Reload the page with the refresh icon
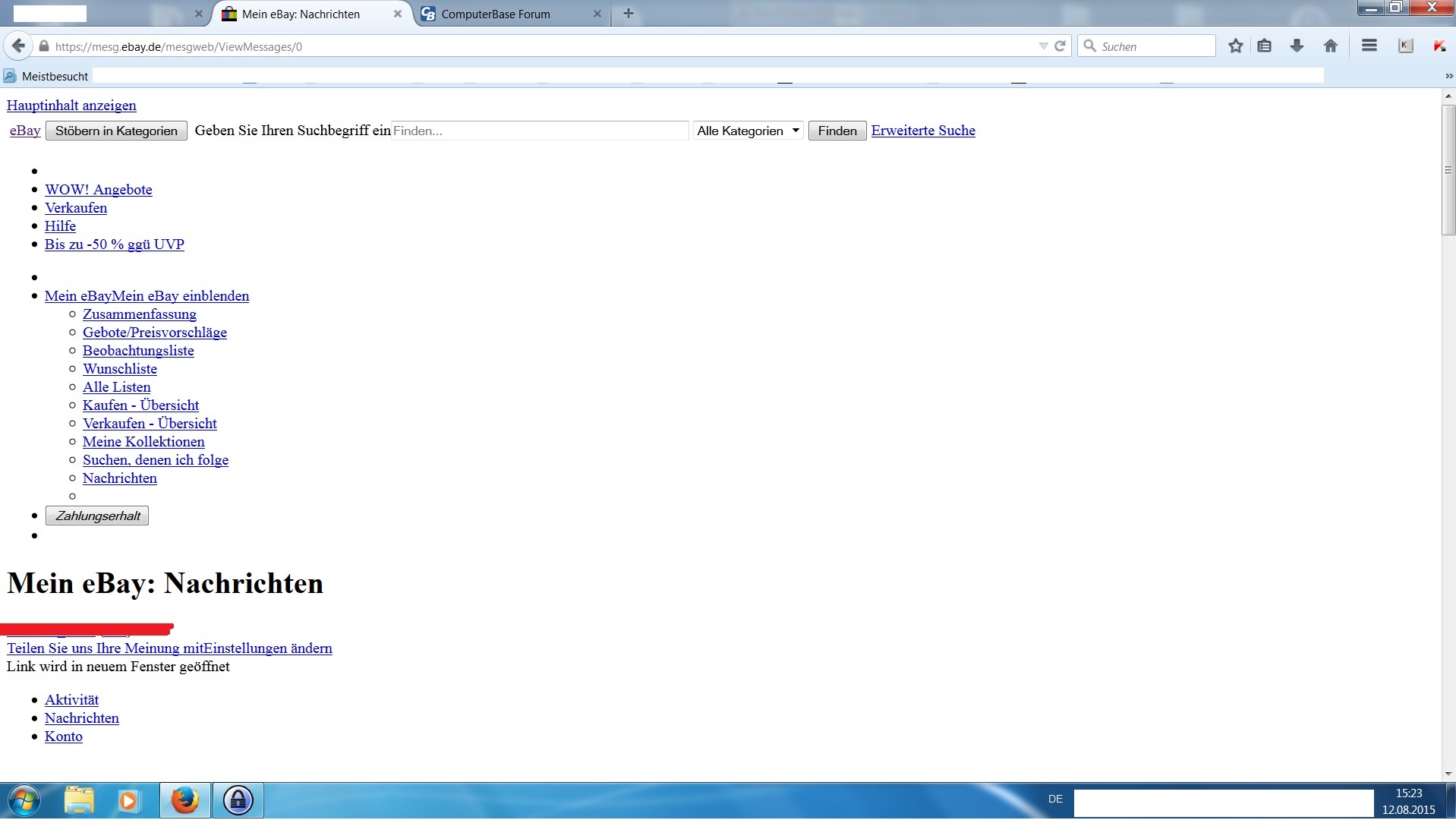Screen dimensions: 1456x820 pyautogui.click(x=1060, y=46)
